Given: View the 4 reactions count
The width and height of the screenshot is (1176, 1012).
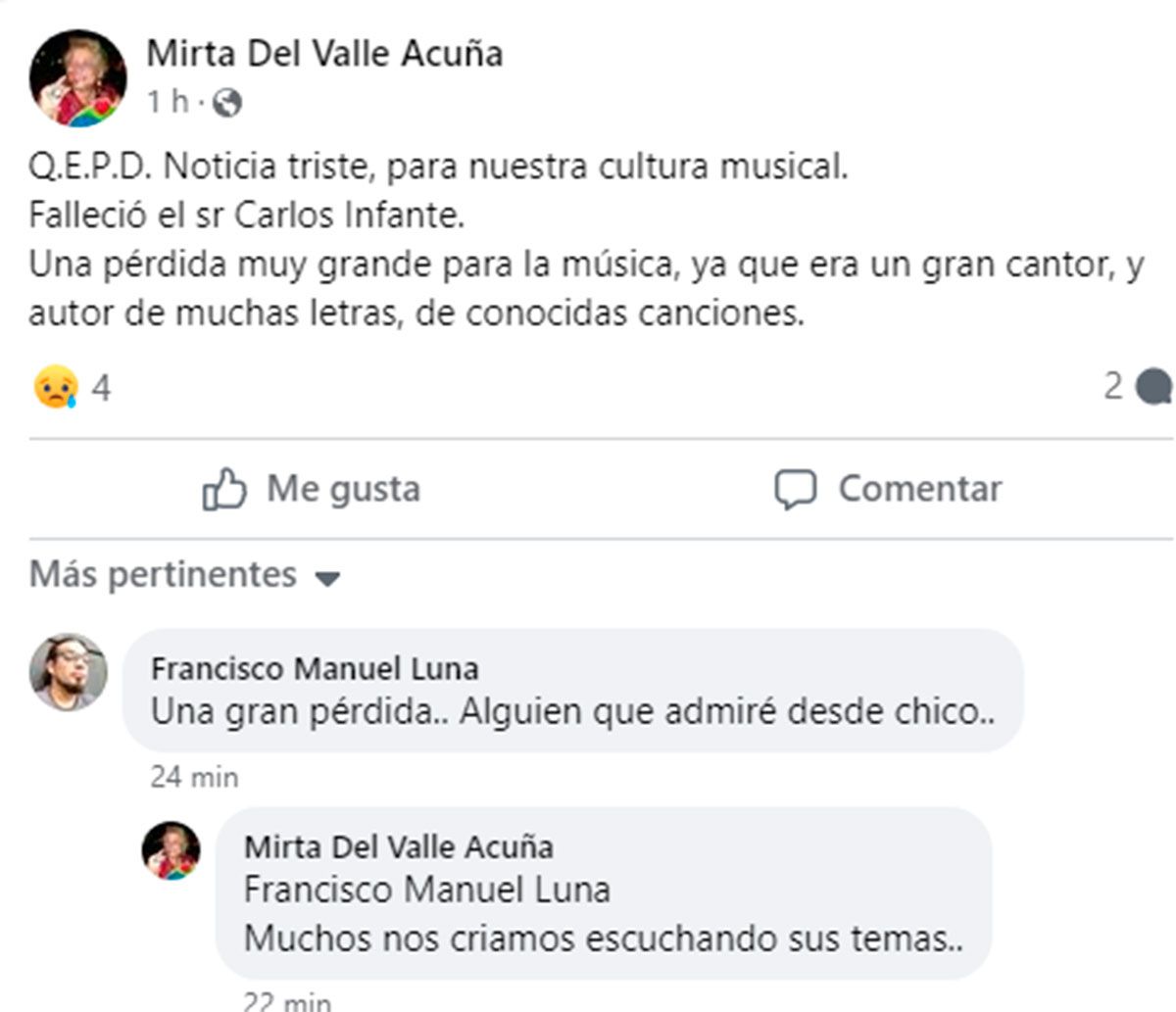Looking at the screenshot, I should [101, 388].
